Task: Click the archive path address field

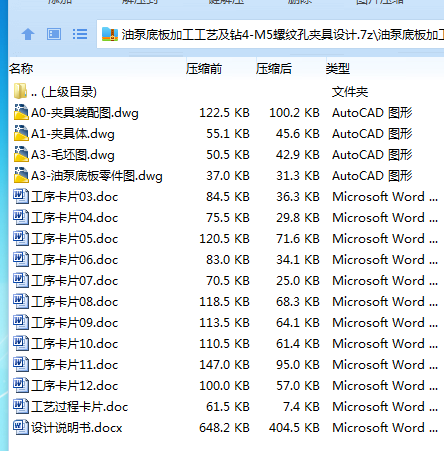Action: 271,34
